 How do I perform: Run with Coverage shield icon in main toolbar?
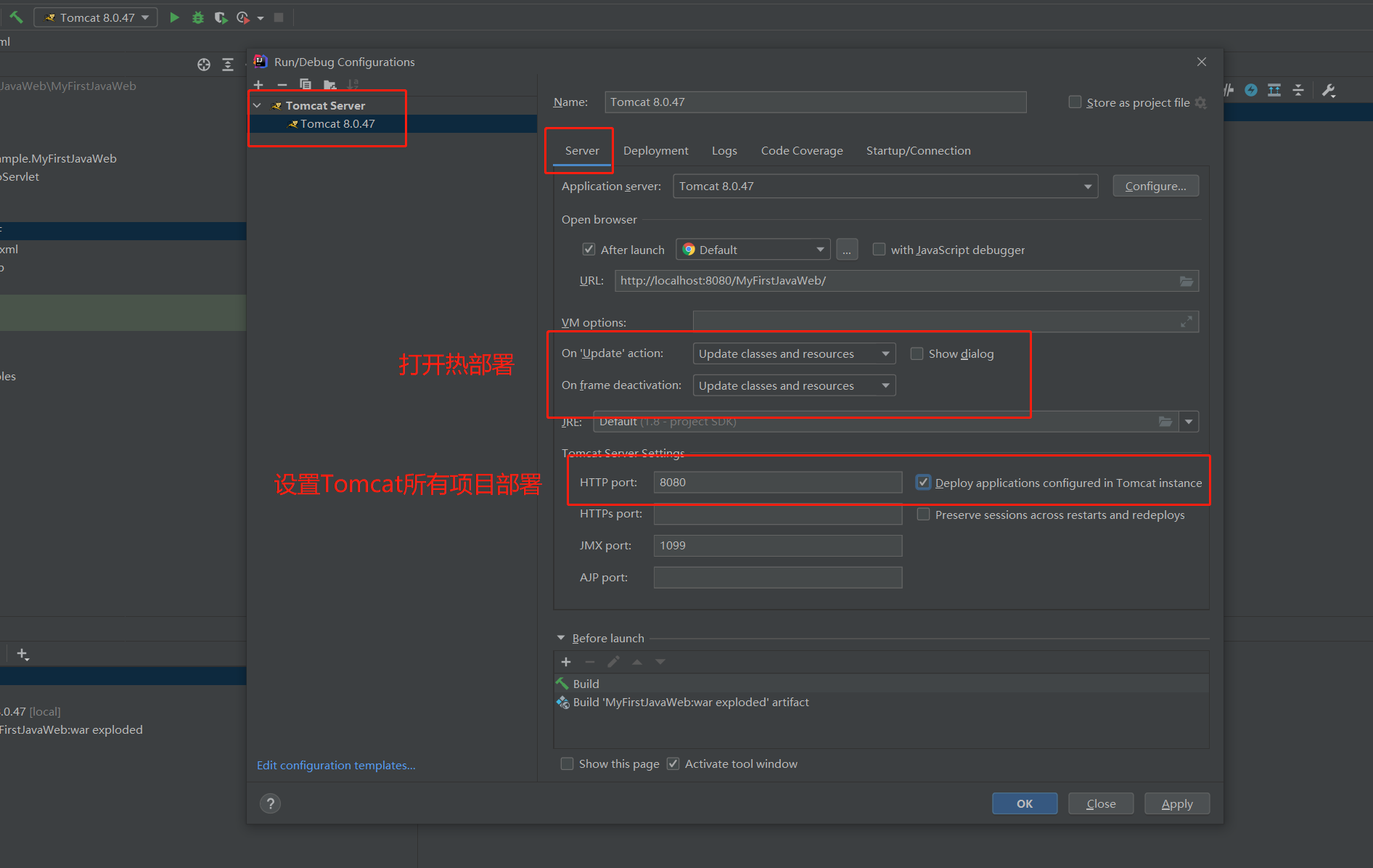221,17
